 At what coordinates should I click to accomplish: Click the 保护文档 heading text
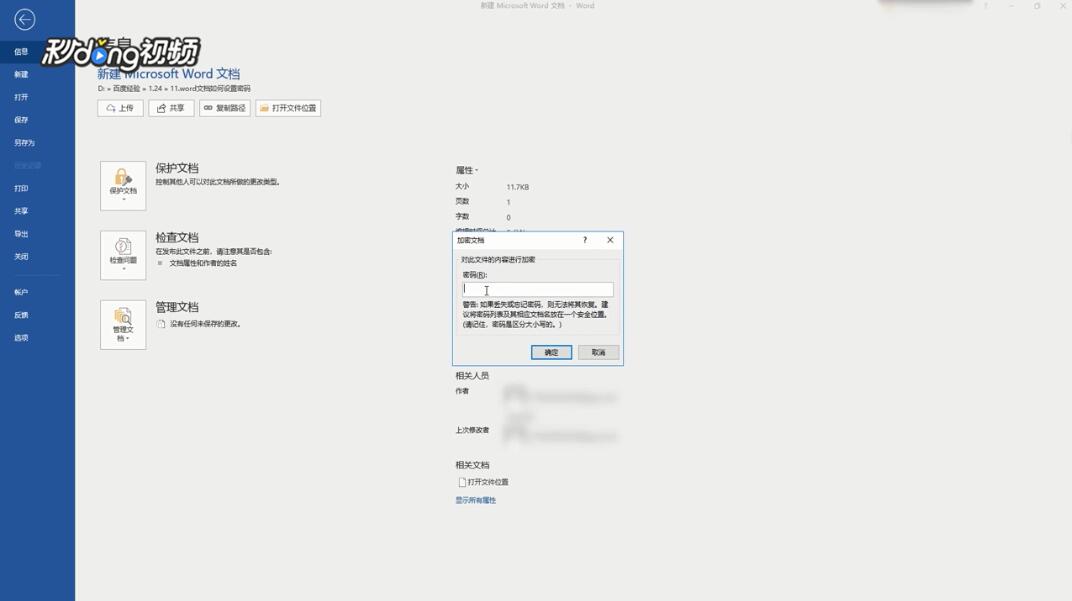point(177,168)
